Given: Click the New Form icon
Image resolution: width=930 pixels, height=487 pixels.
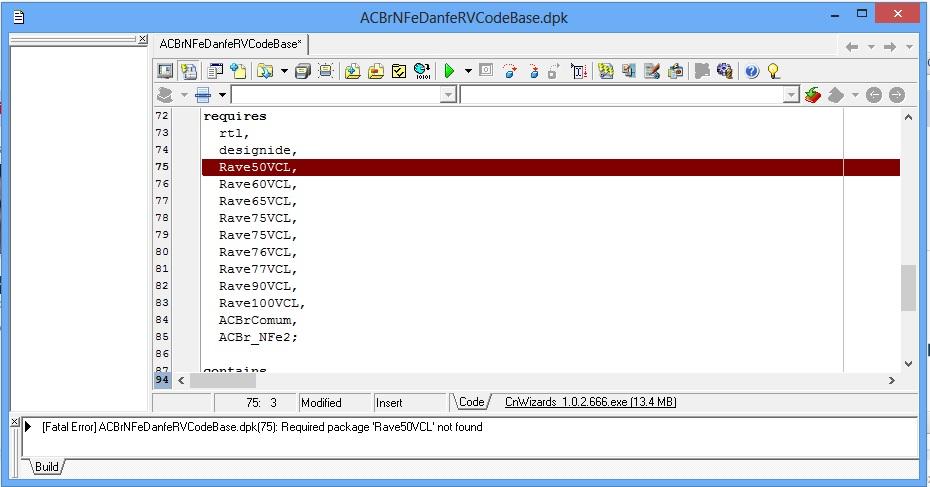Looking at the screenshot, I should 238,71.
